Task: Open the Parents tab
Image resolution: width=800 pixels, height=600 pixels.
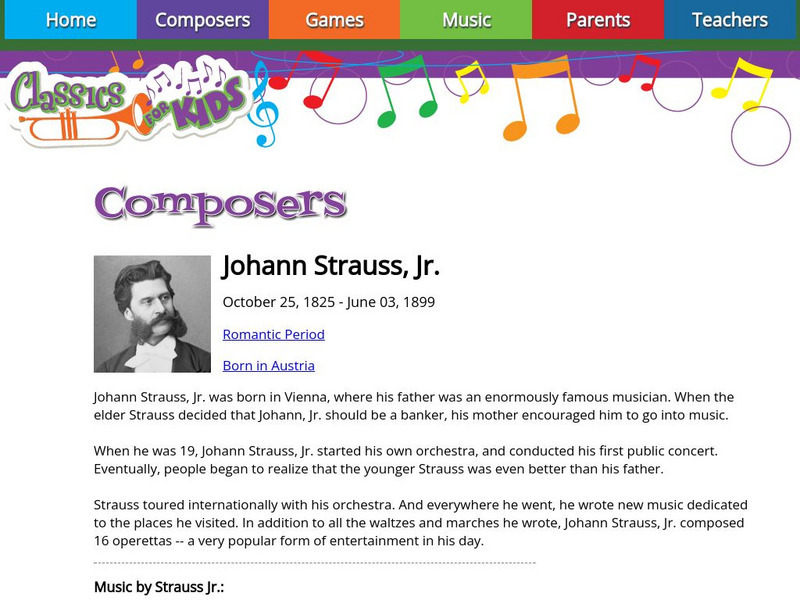Action: click(x=598, y=20)
